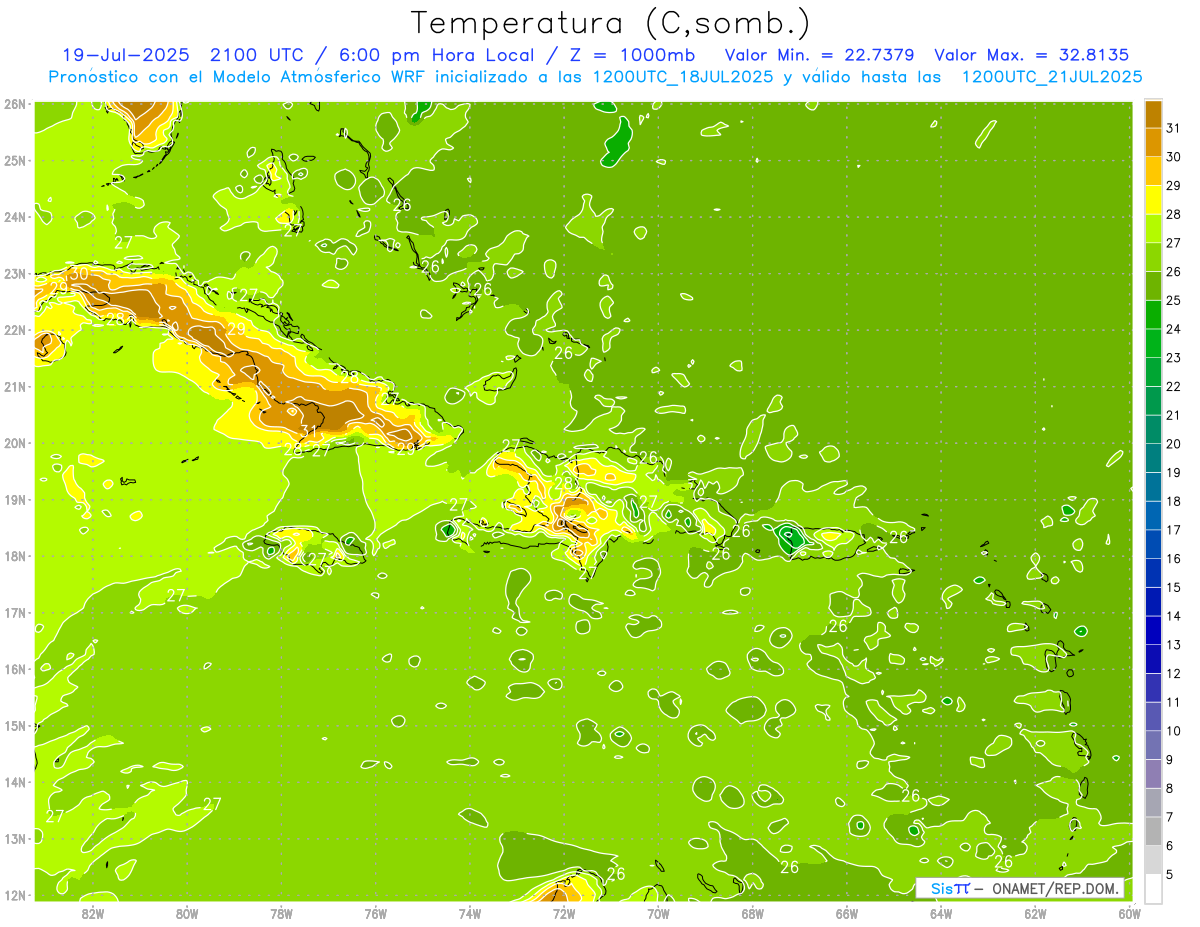This screenshot has height=927, width=1200.
Task: Click the "70W" longitude axis label
Action: 658,913
